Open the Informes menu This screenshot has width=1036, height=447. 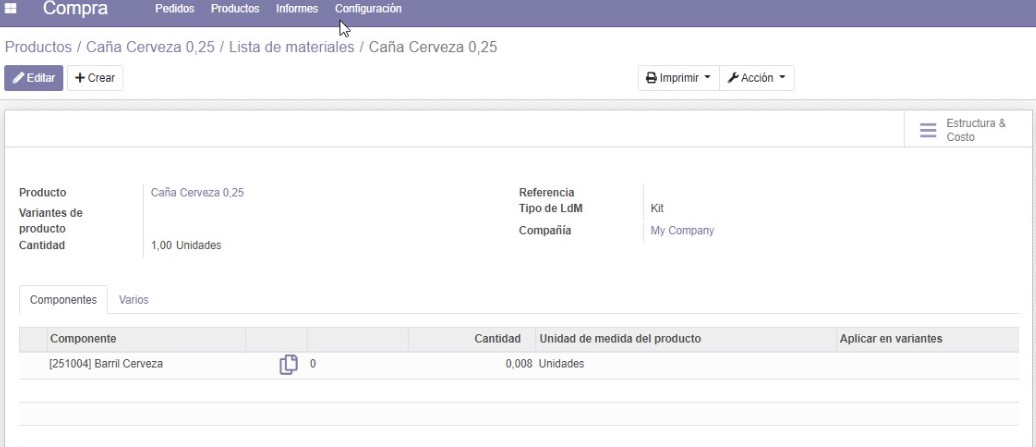click(x=297, y=9)
